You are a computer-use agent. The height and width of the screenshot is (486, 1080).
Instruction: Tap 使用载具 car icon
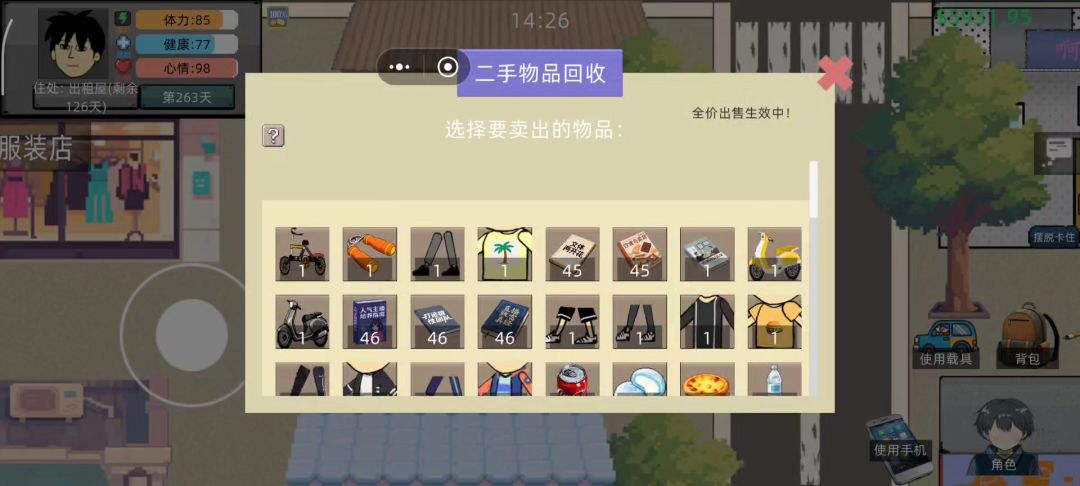tap(945, 343)
